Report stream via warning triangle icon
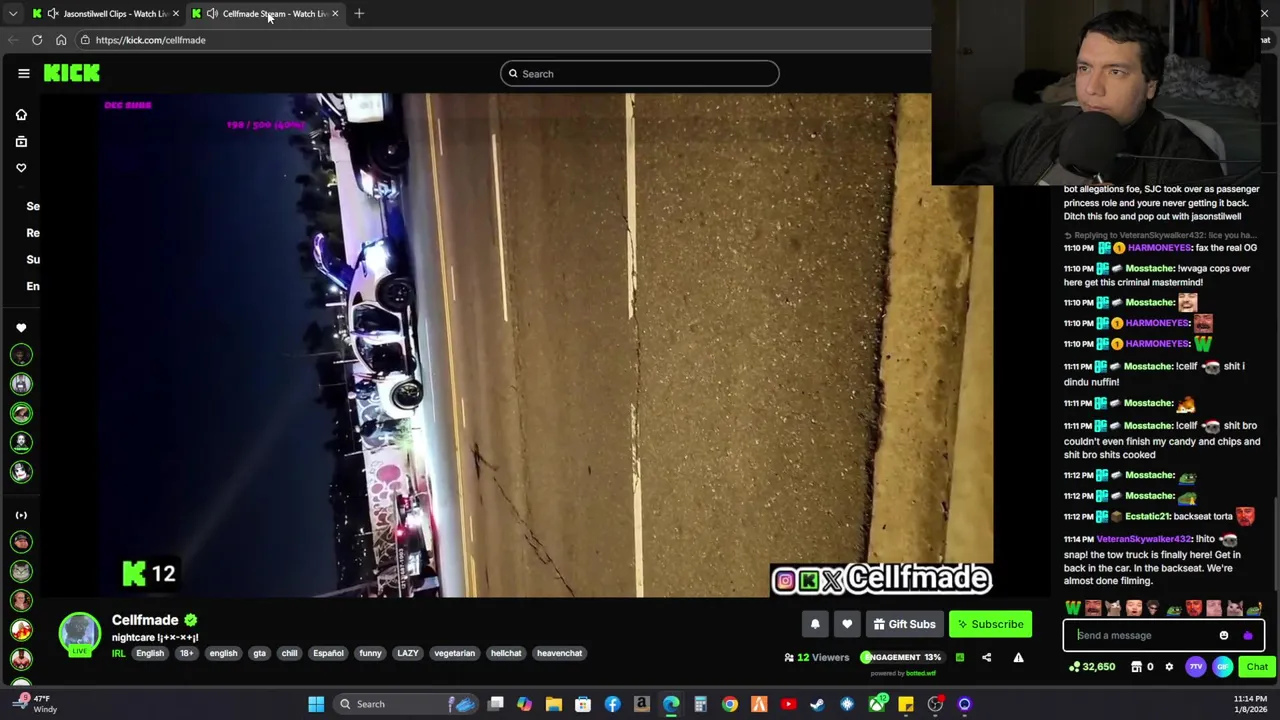The width and height of the screenshot is (1280, 720). (1018, 657)
